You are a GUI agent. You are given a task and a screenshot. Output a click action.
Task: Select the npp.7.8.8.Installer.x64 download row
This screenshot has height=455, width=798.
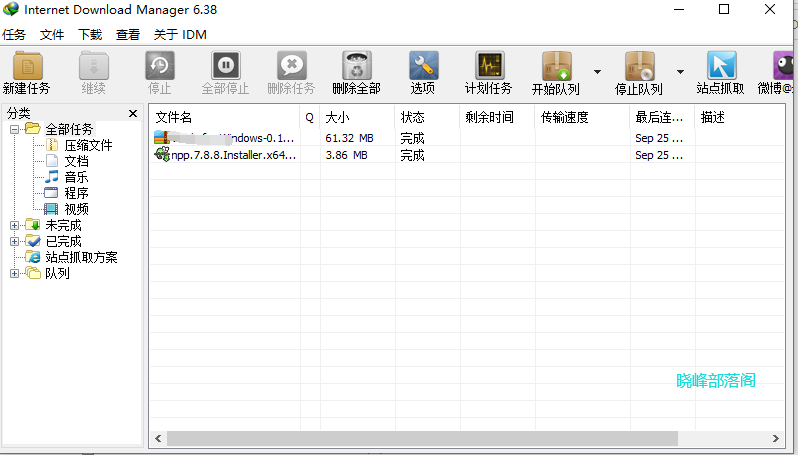(467, 155)
